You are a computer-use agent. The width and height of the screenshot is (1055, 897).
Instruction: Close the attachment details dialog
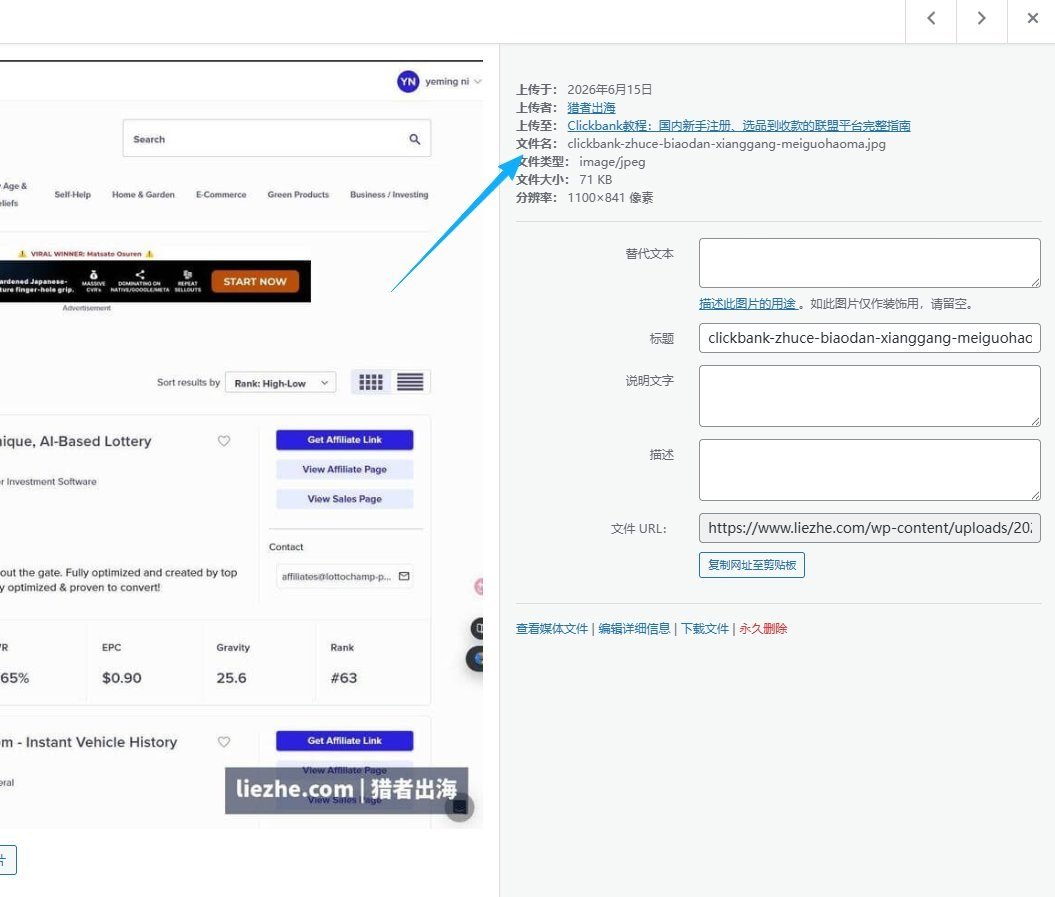pyautogui.click(x=1032, y=19)
